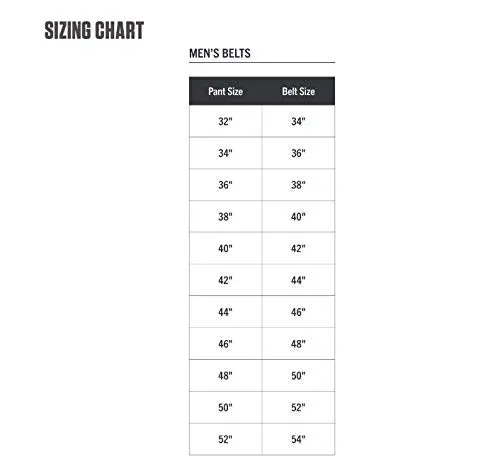The image size is (500, 471).
Task: Select the 46" belt size cell
Action: (x=298, y=312)
